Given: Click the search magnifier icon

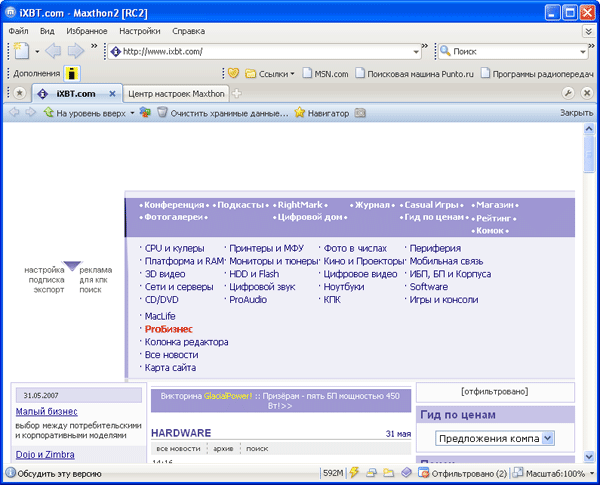Looking at the screenshot, I should pyautogui.click(x=445, y=51).
